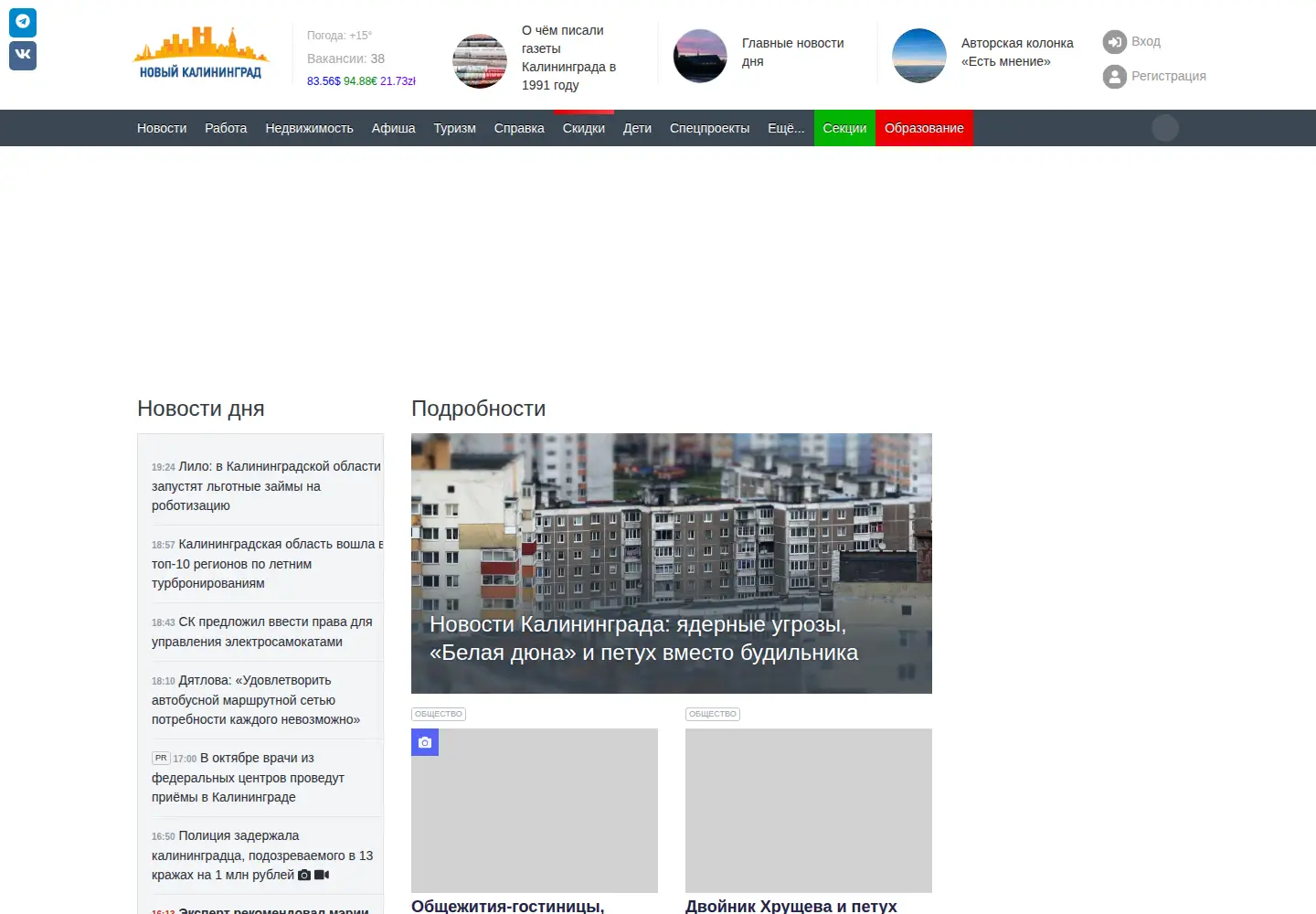Open Авторская колонка «Есть мнение» link
The height and width of the screenshot is (914, 1316).
(1017, 52)
